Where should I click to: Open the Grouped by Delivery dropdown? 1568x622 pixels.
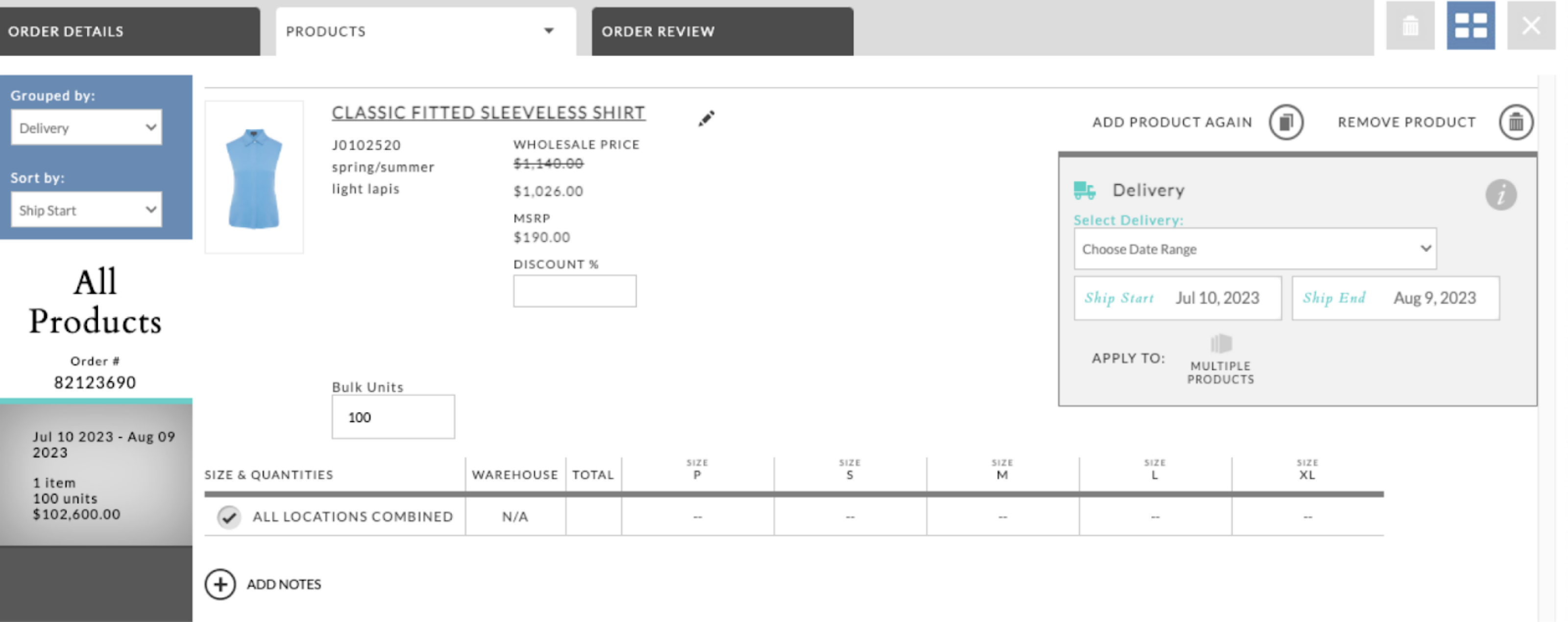[x=86, y=127]
